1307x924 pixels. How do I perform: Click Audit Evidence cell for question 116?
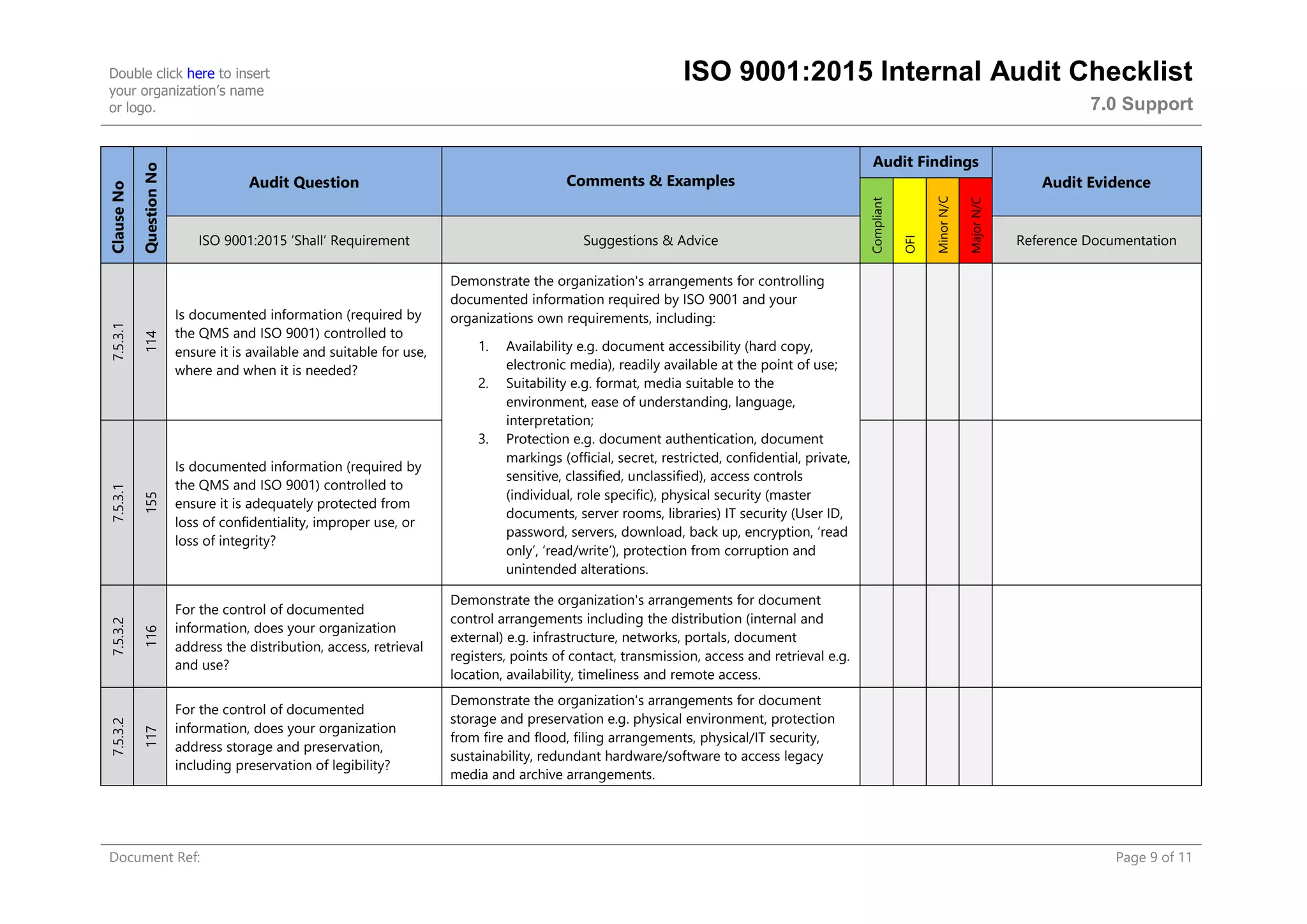pos(1096,636)
